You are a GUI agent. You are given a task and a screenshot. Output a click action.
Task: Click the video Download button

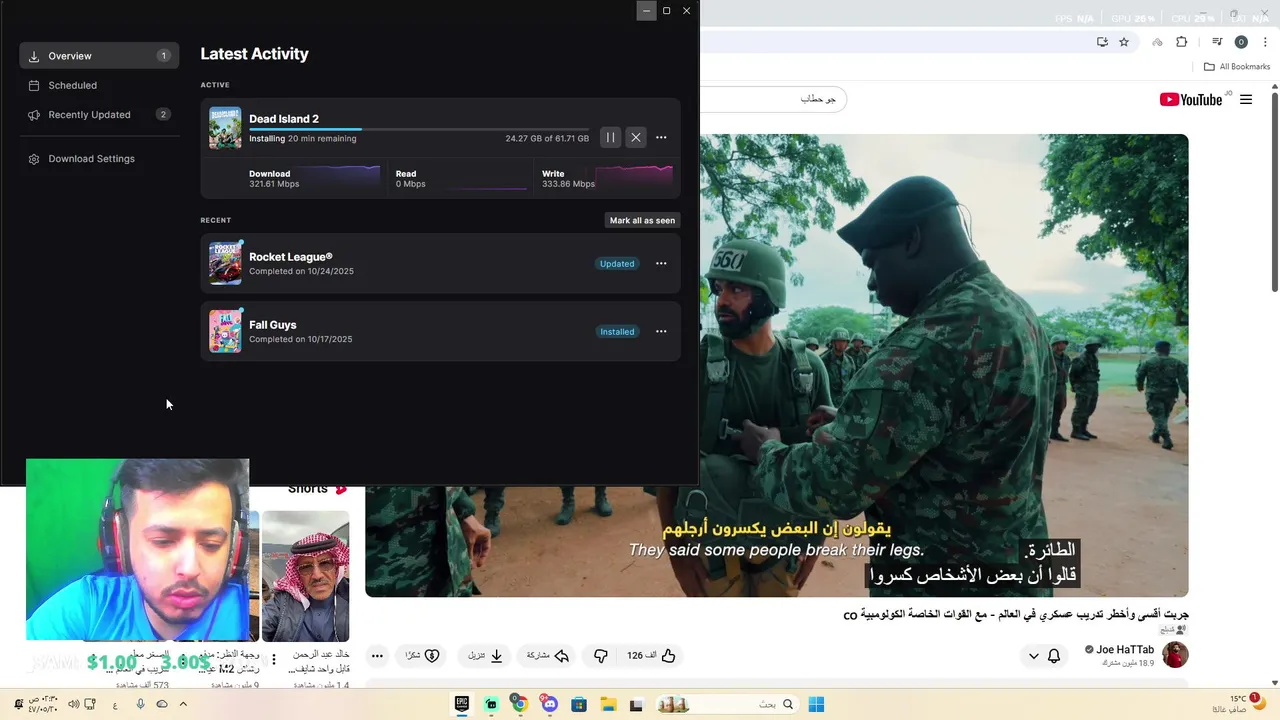tap(485, 656)
